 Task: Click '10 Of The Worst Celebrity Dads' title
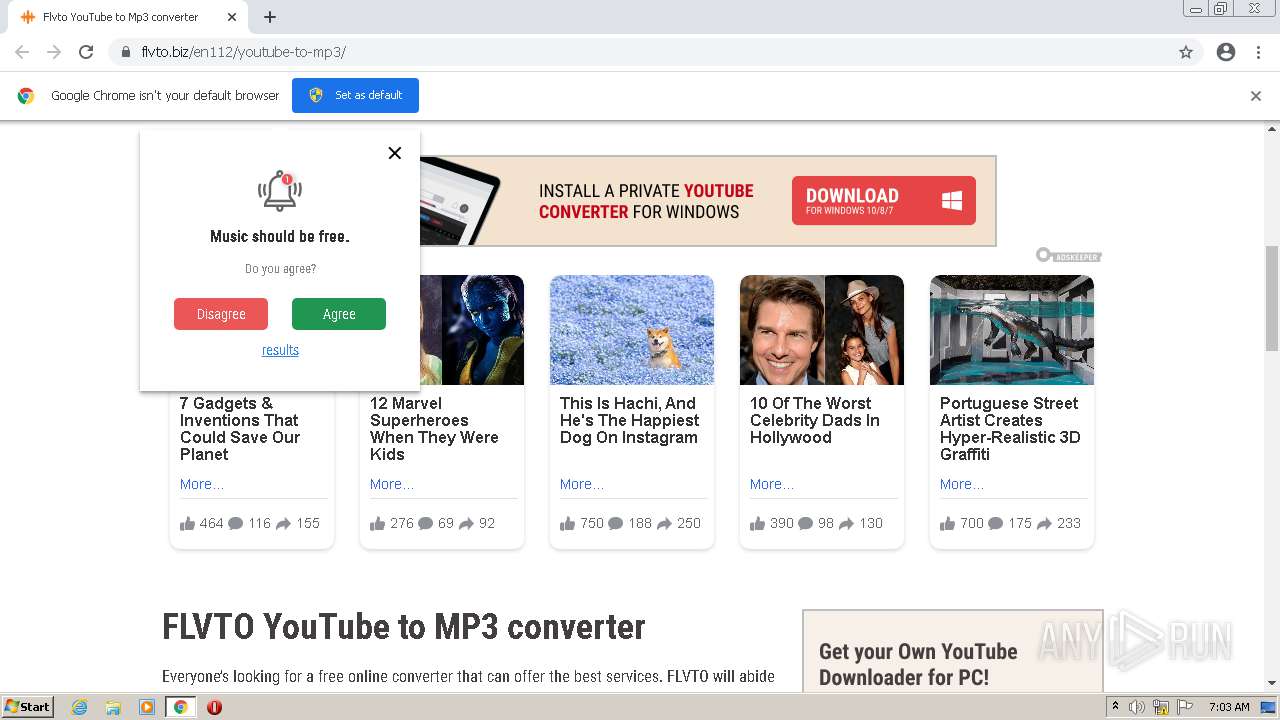click(x=815, y=420)
